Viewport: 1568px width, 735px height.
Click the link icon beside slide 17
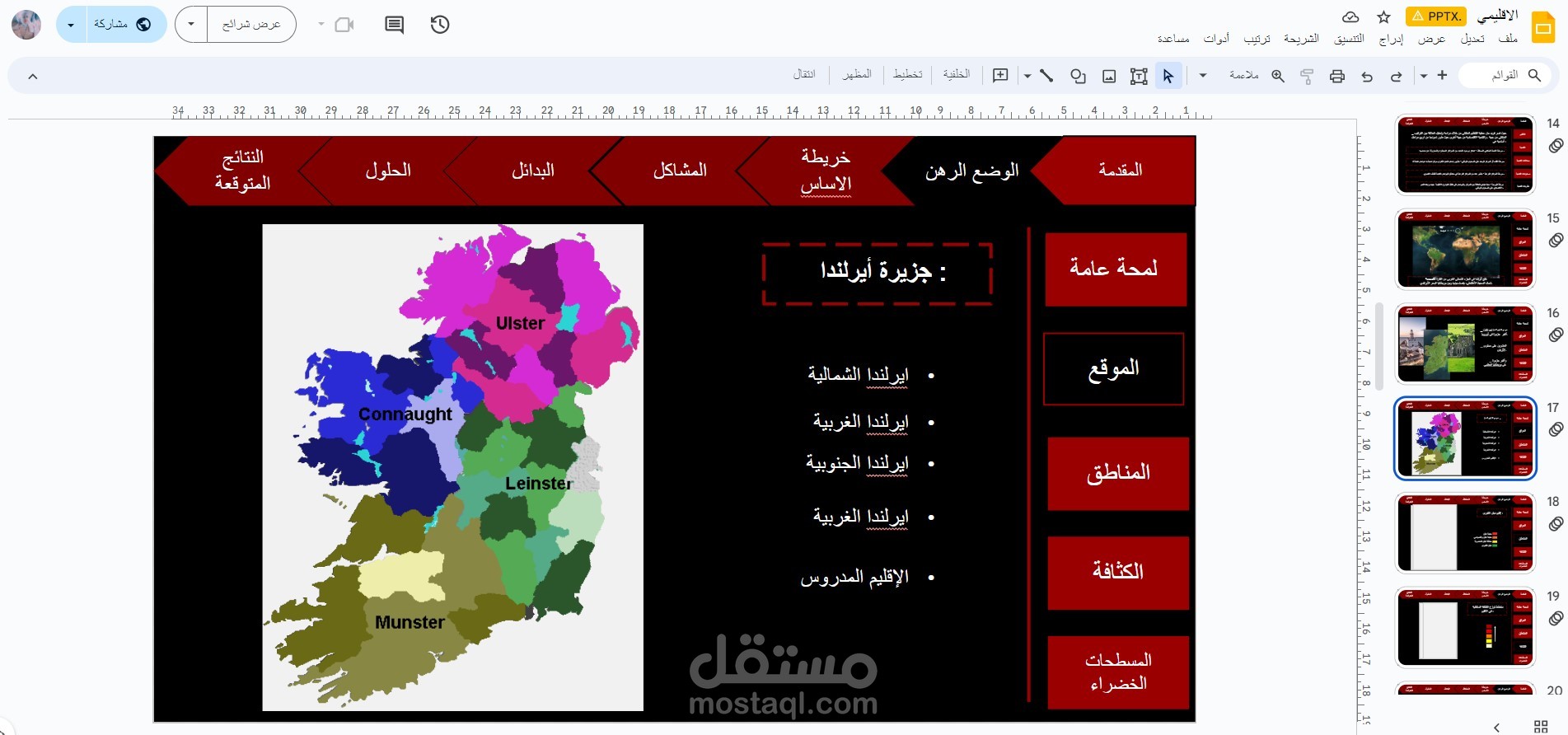pos(1556,429)
